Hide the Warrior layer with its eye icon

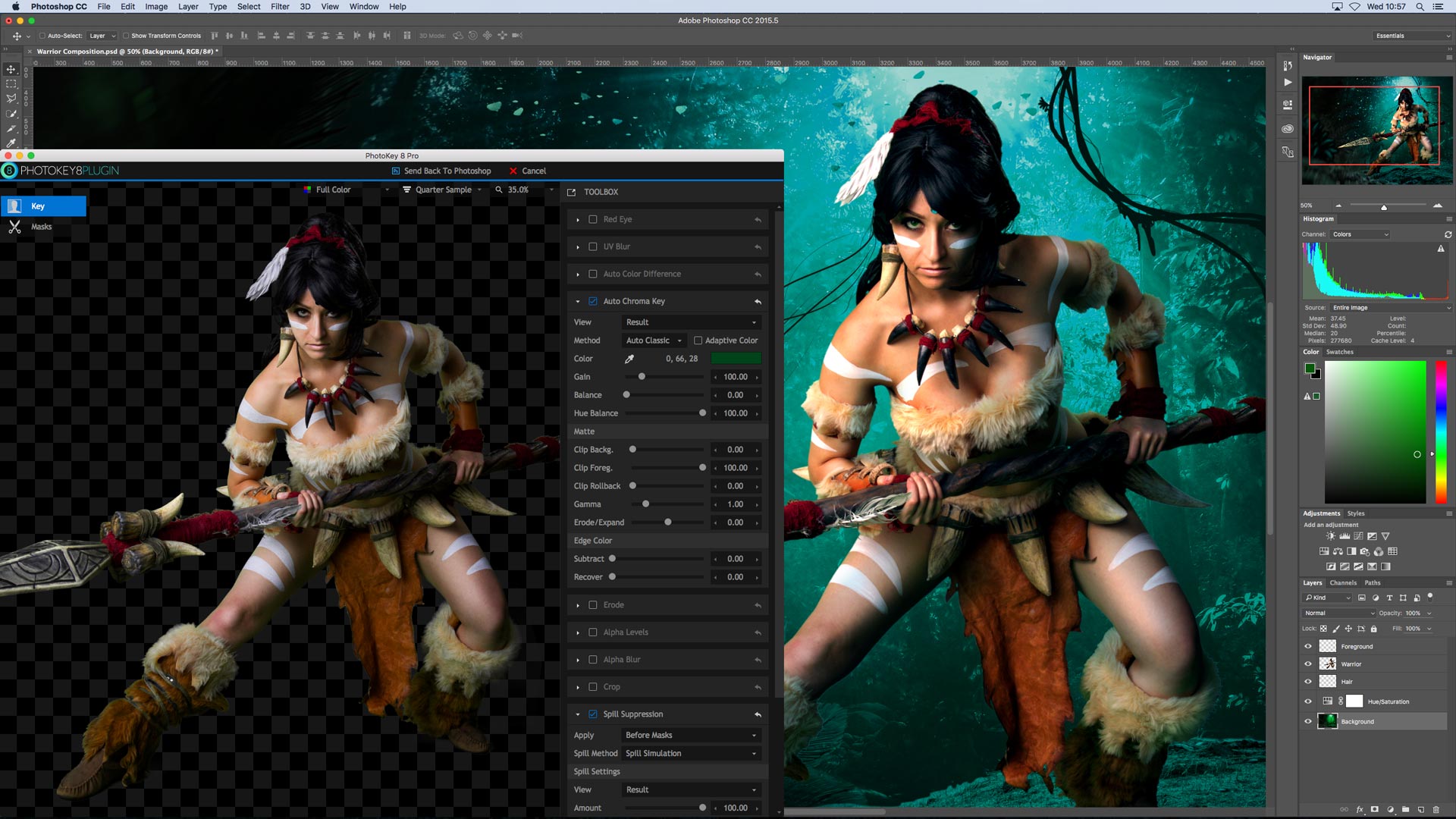pos(1308,664)
